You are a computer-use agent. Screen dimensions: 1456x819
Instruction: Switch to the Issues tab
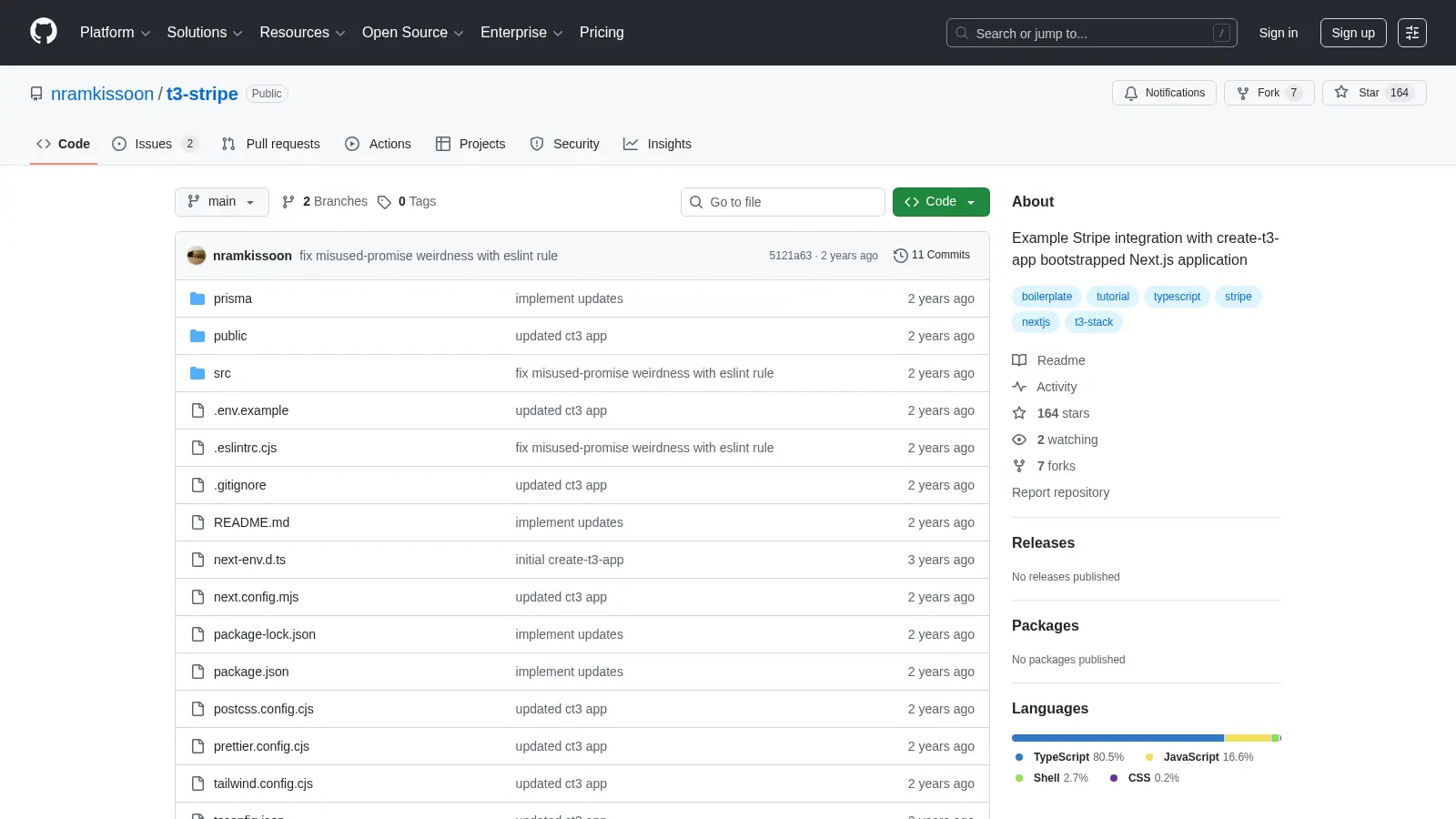tap(155, 144)
